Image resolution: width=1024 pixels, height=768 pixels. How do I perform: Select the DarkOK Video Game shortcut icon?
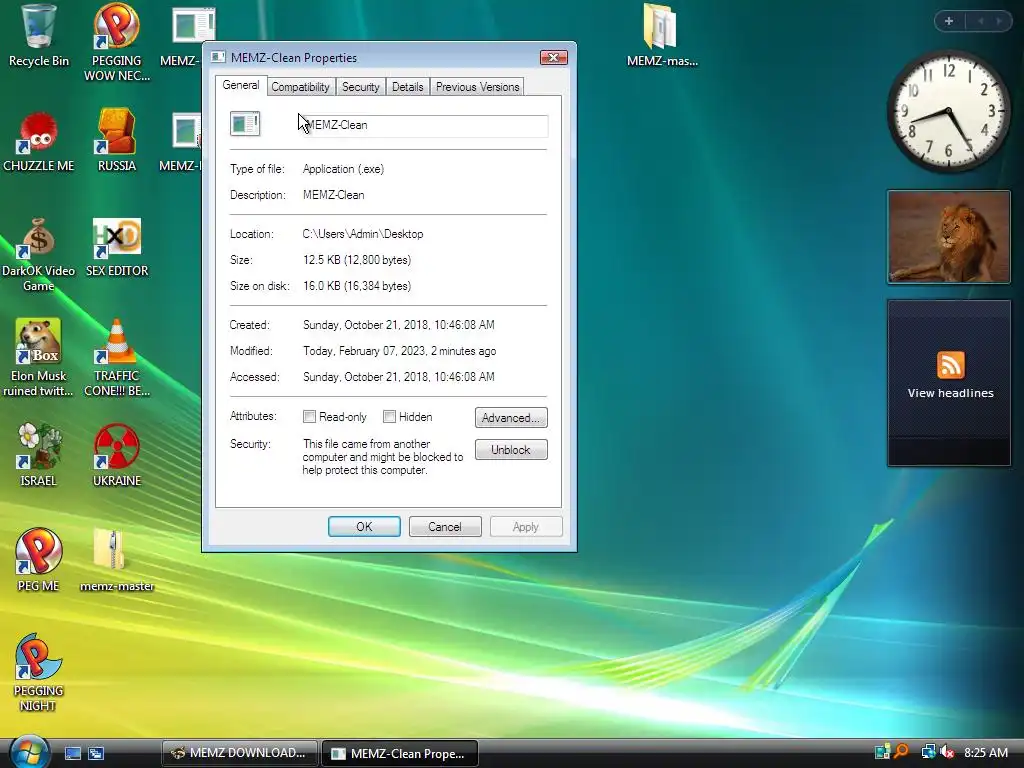click(39, 238)
